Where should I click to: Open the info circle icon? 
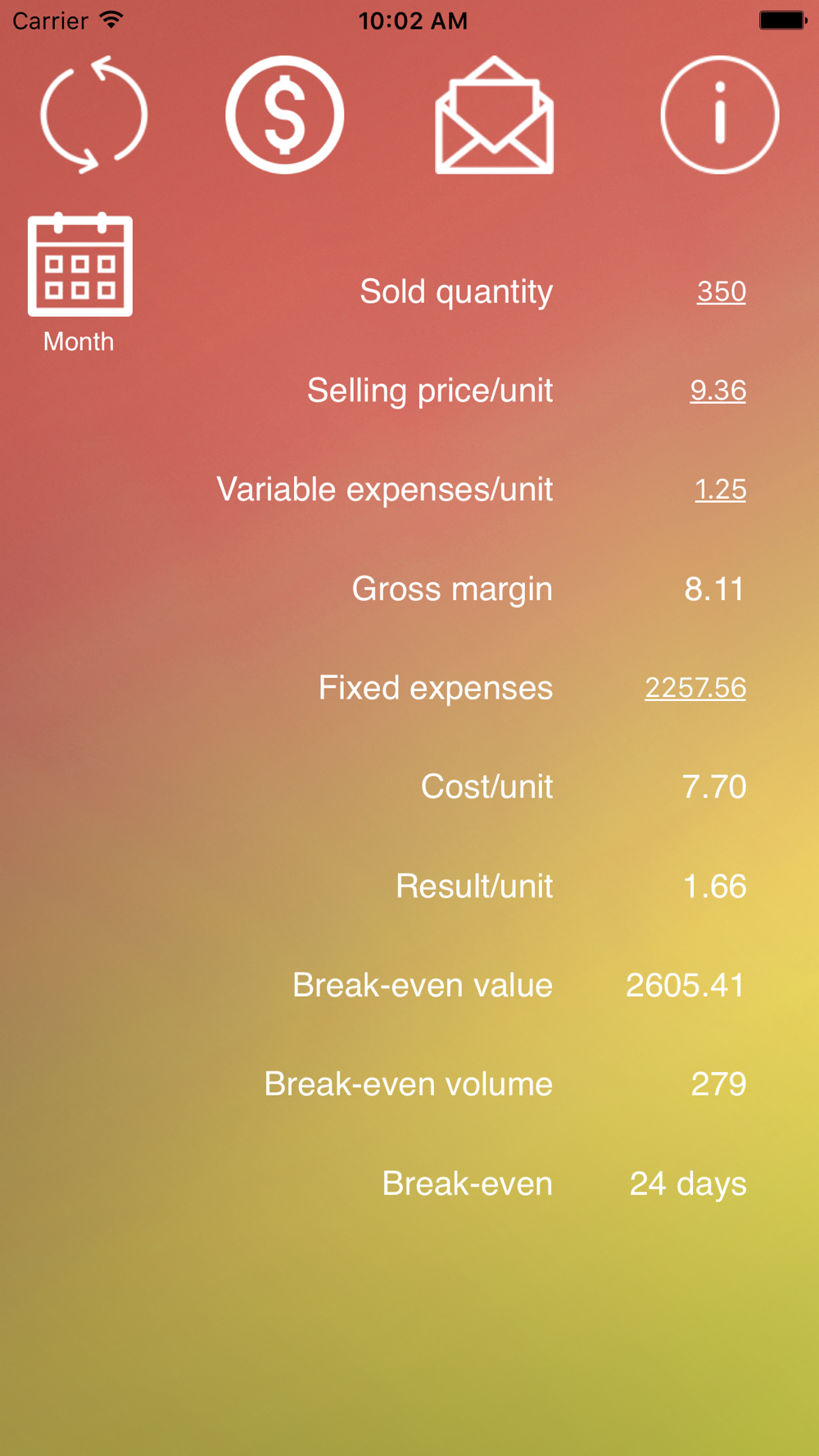point(720,115)
